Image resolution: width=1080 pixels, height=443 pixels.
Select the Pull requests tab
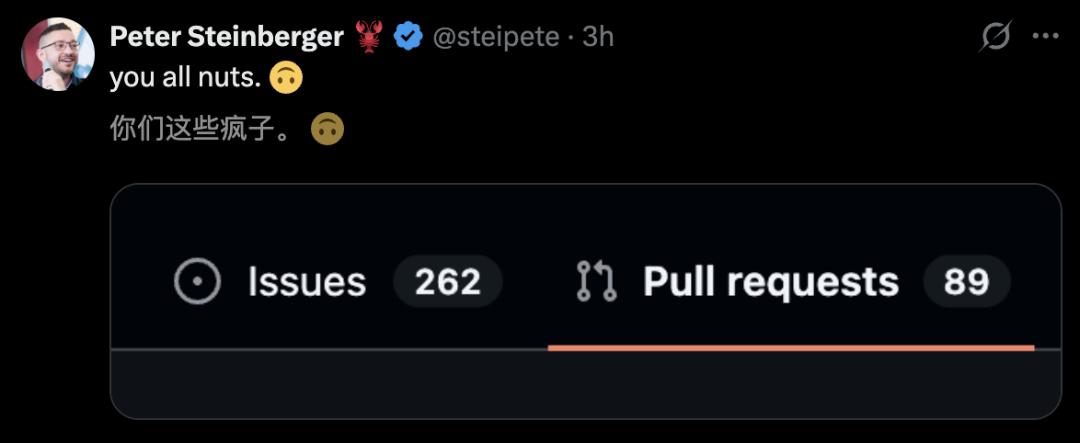point(770,282)
